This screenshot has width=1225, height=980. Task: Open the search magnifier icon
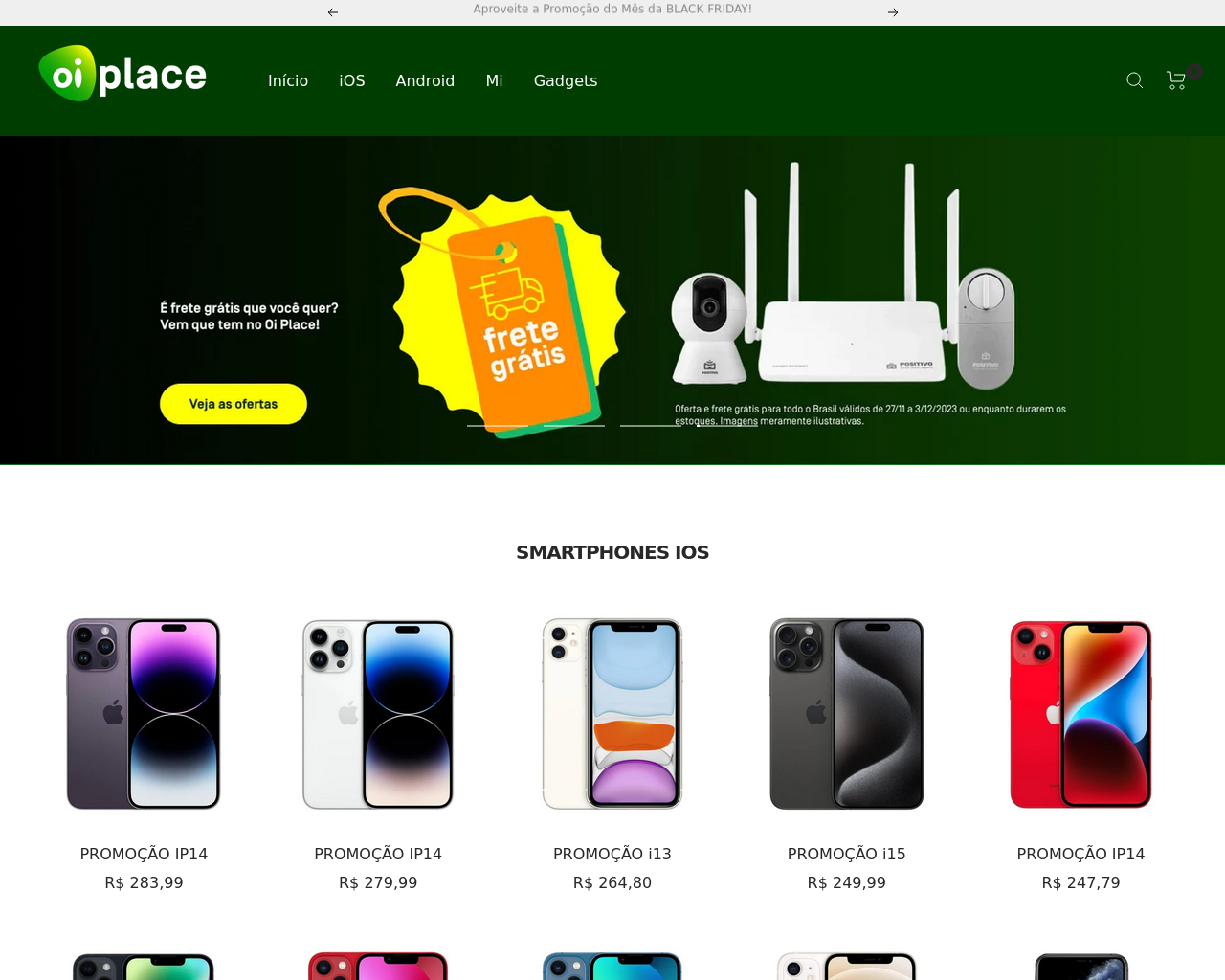click(x=1135, y=80)
